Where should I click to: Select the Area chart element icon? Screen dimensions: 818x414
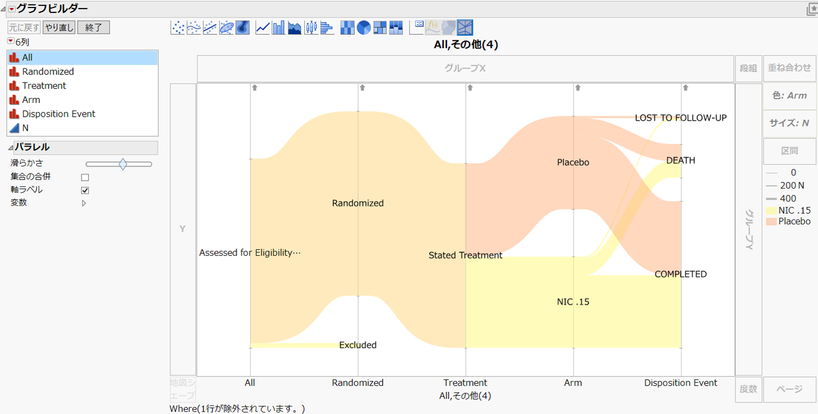tap(295, 28)
